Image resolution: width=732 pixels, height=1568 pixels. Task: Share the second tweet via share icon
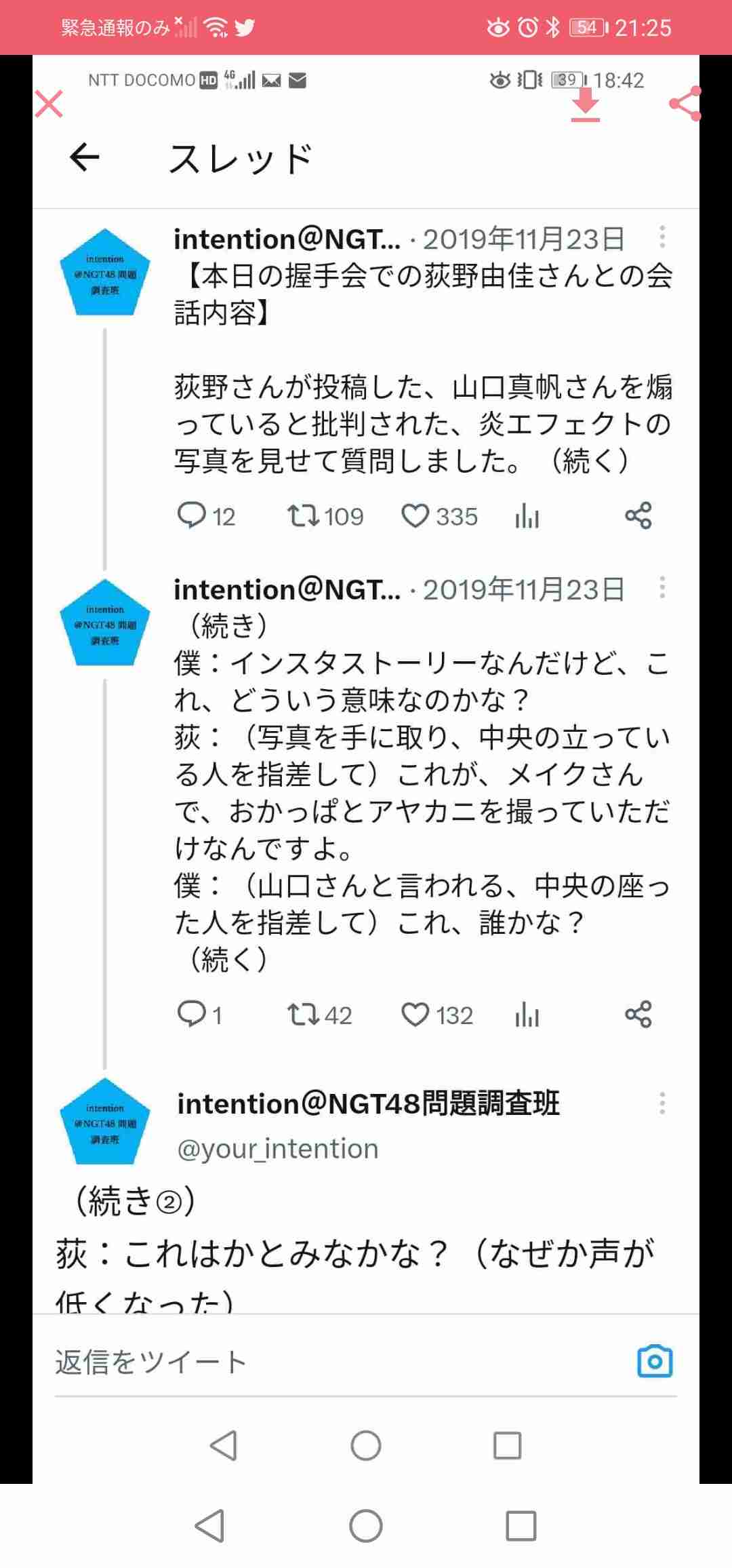pos(638,1015)
